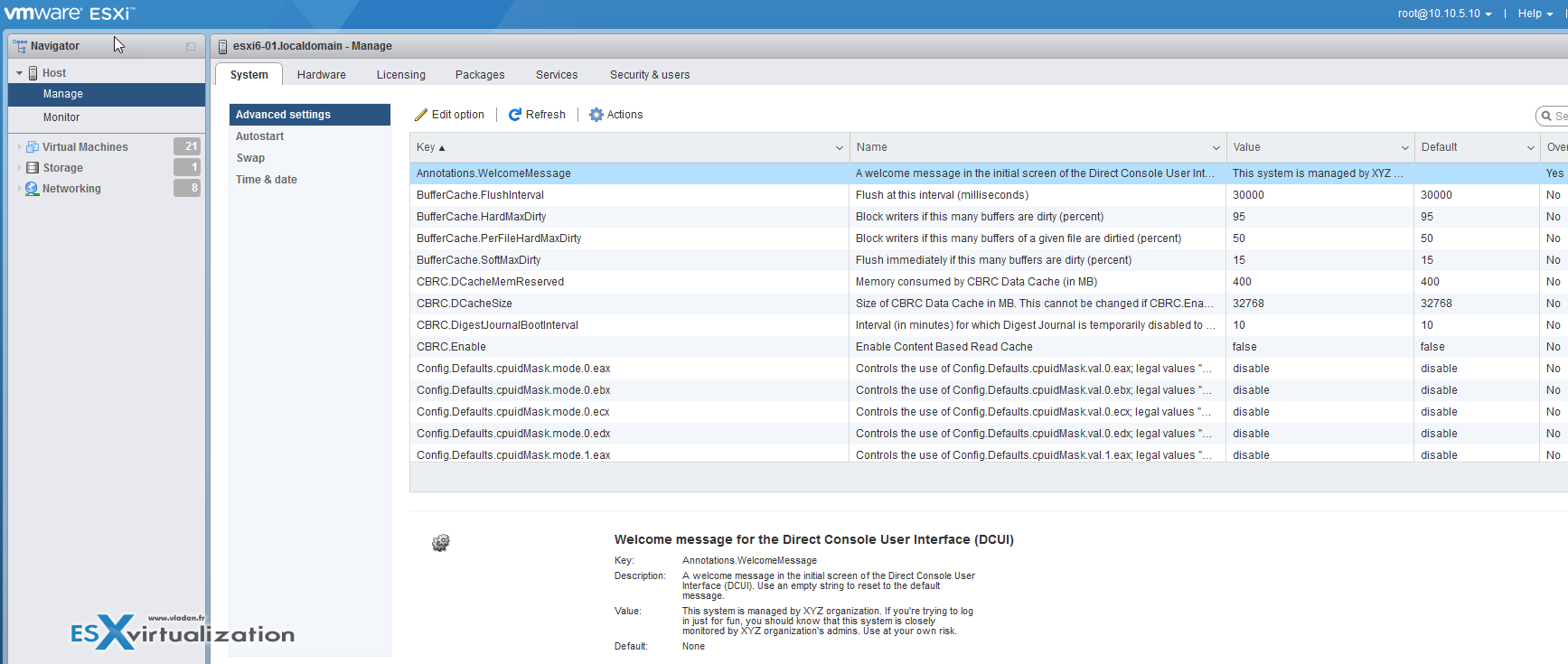Select the CBRC.Enable row
Image resolution: width=1568 pixels, height=664 pixels.
[x=989, y=347]
